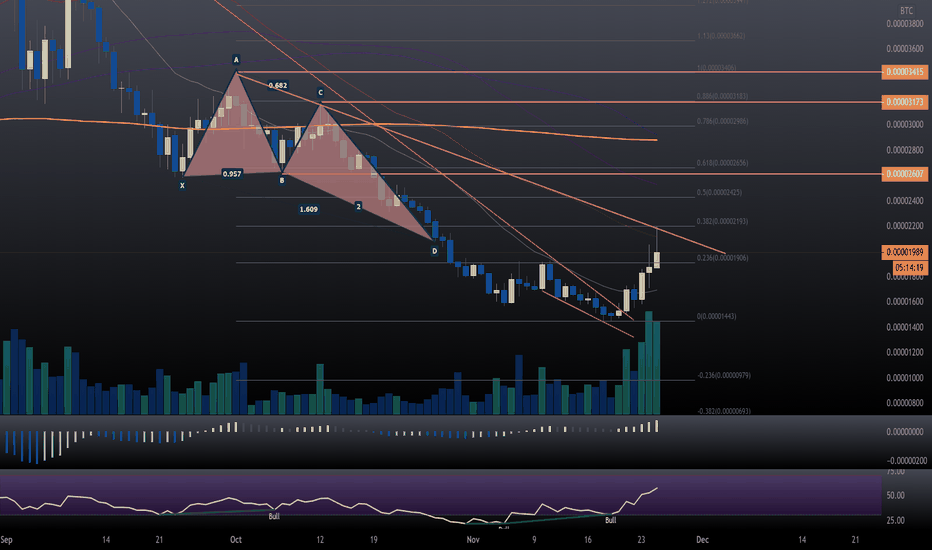Click Fibonacci level 0.786(0.00002986) label

(x=723, y=121)
